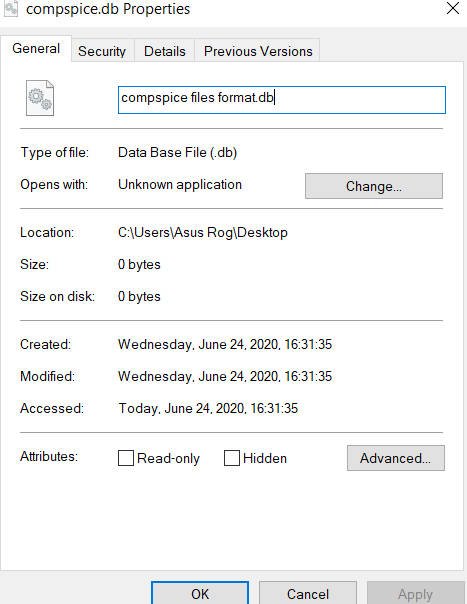Click the Created date value

[x=225, y=344]
